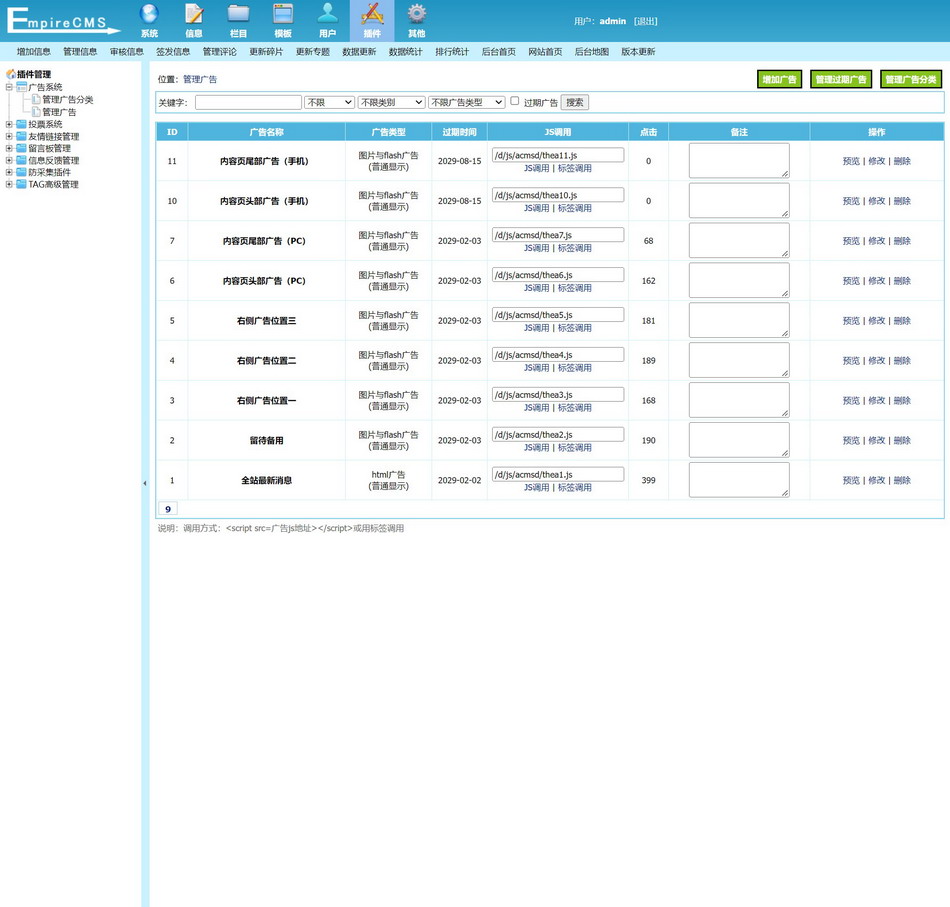Click 修改 for 右侧广告位置三
Image resolution: width=950 pixels, height=907 pixels.
click(x=876, y=321)
